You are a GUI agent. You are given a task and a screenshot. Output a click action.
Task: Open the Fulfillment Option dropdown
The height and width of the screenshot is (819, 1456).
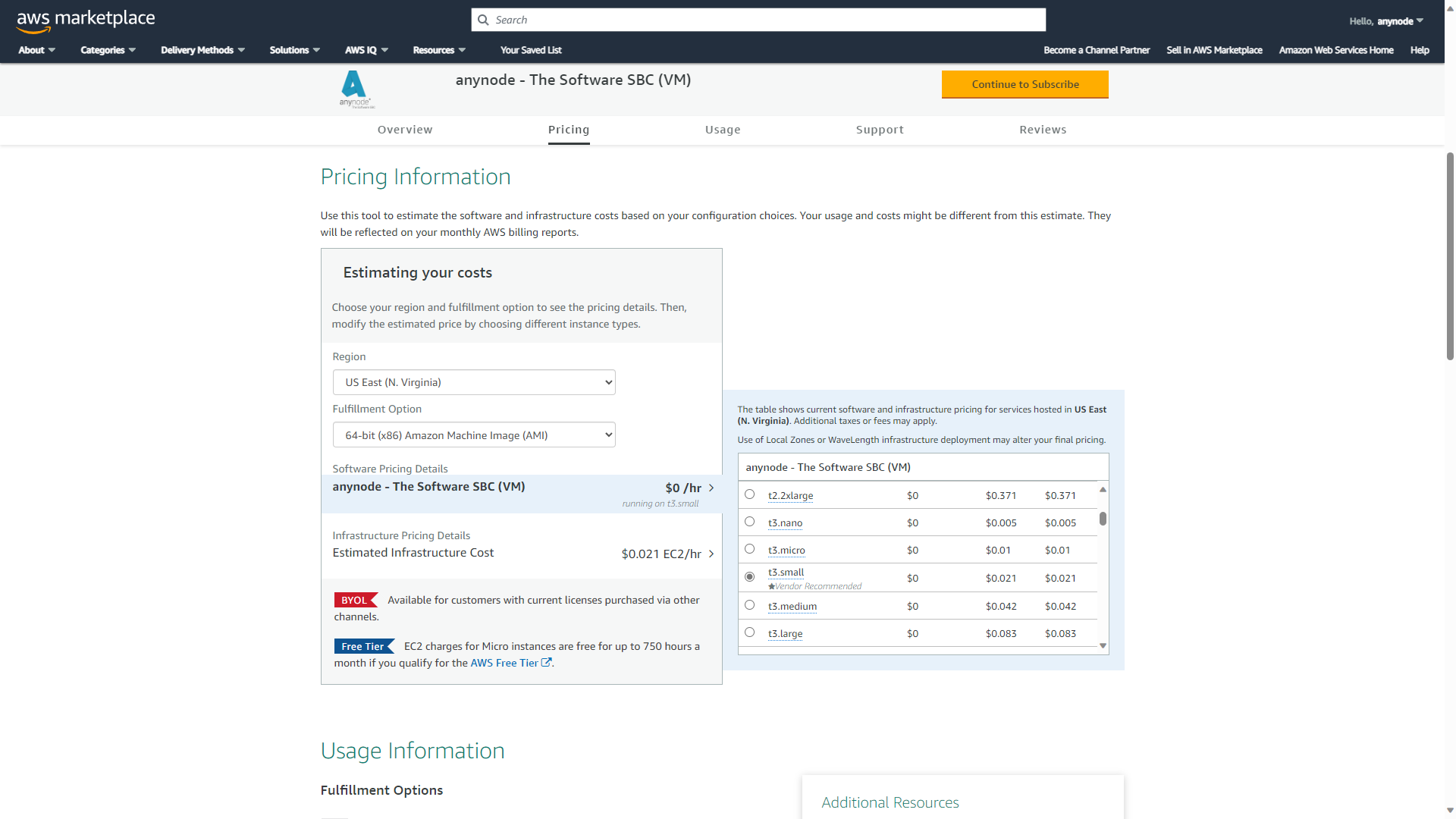474,435
